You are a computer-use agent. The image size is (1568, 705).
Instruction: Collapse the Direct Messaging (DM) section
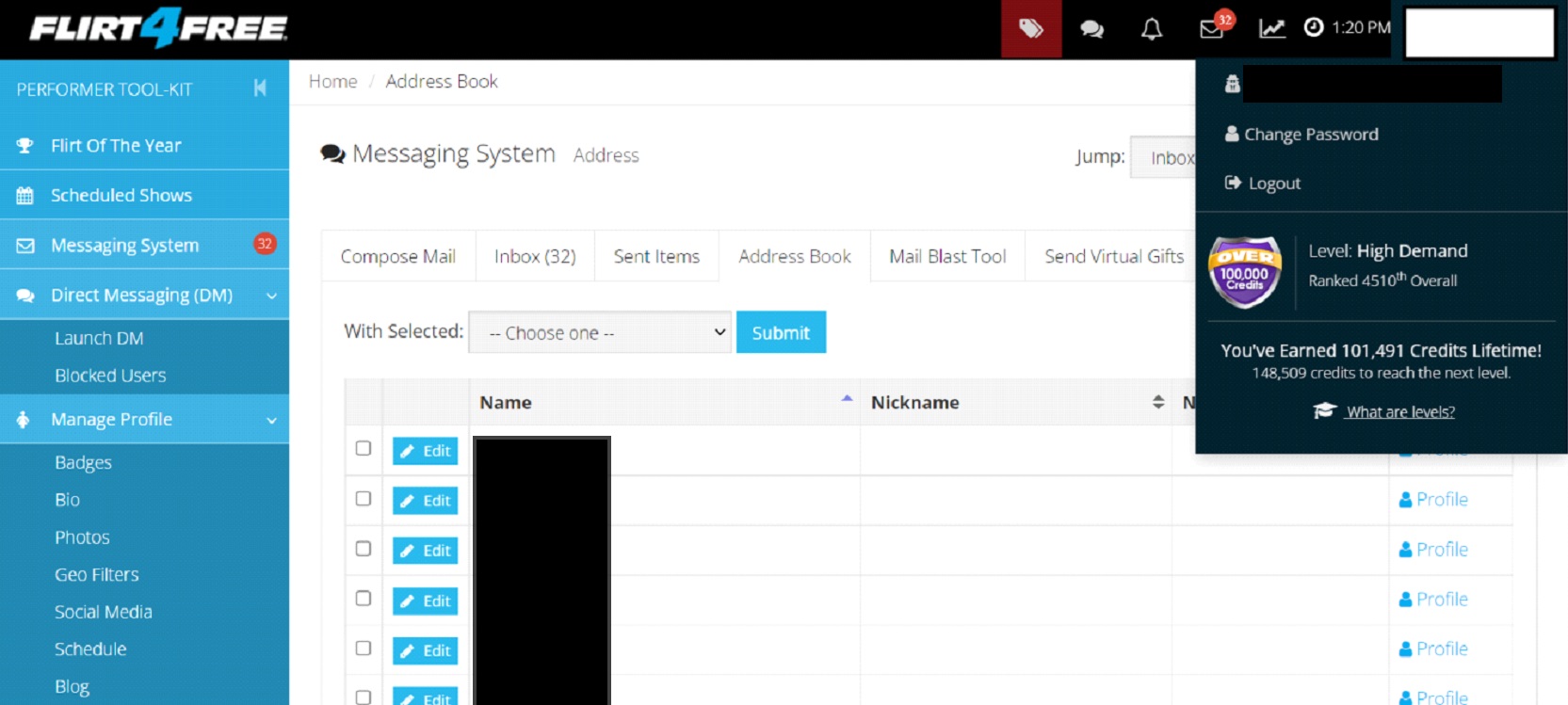(271, 296)
